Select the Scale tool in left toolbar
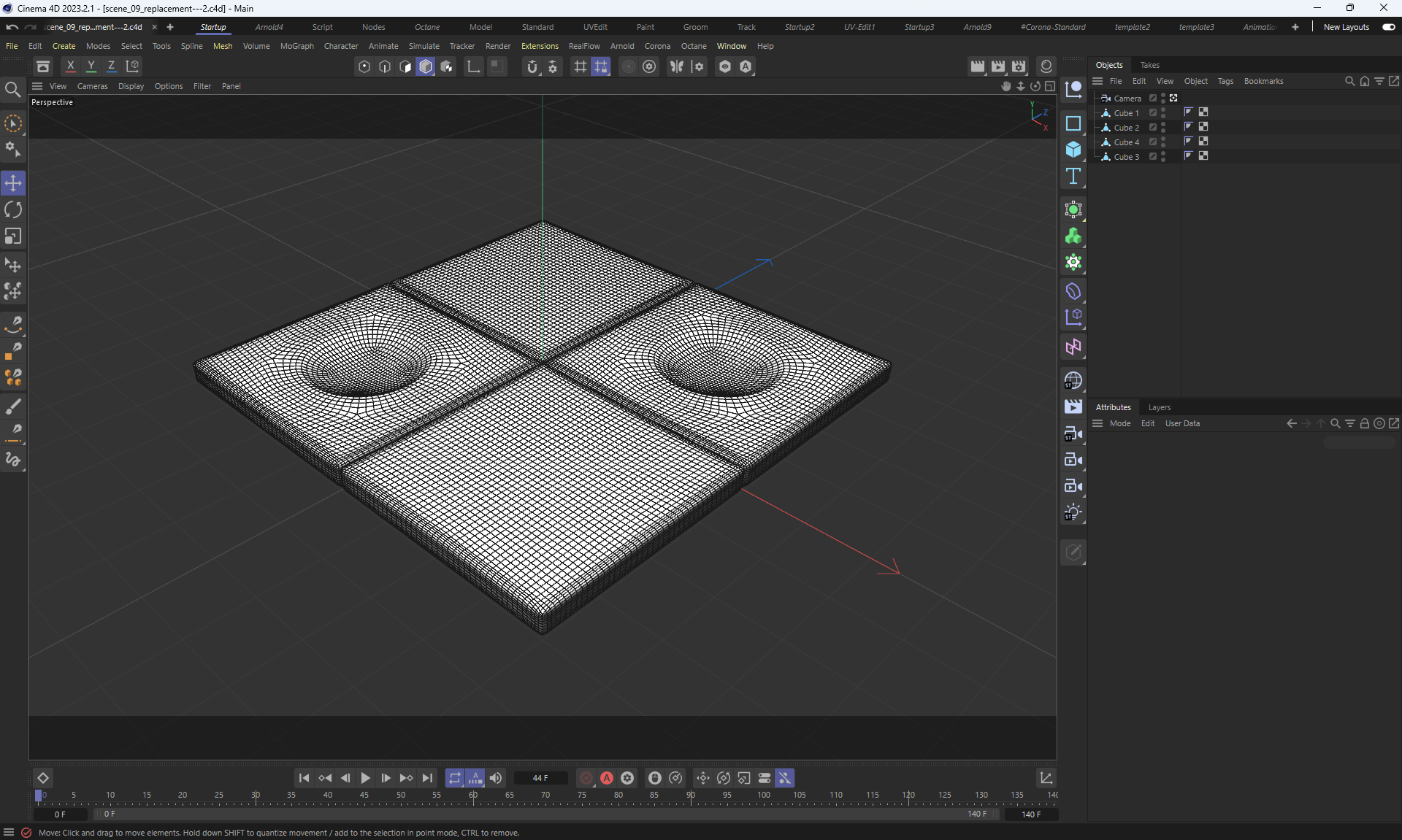The width and height of the screenshot is (1402, 840). [13, 236]
